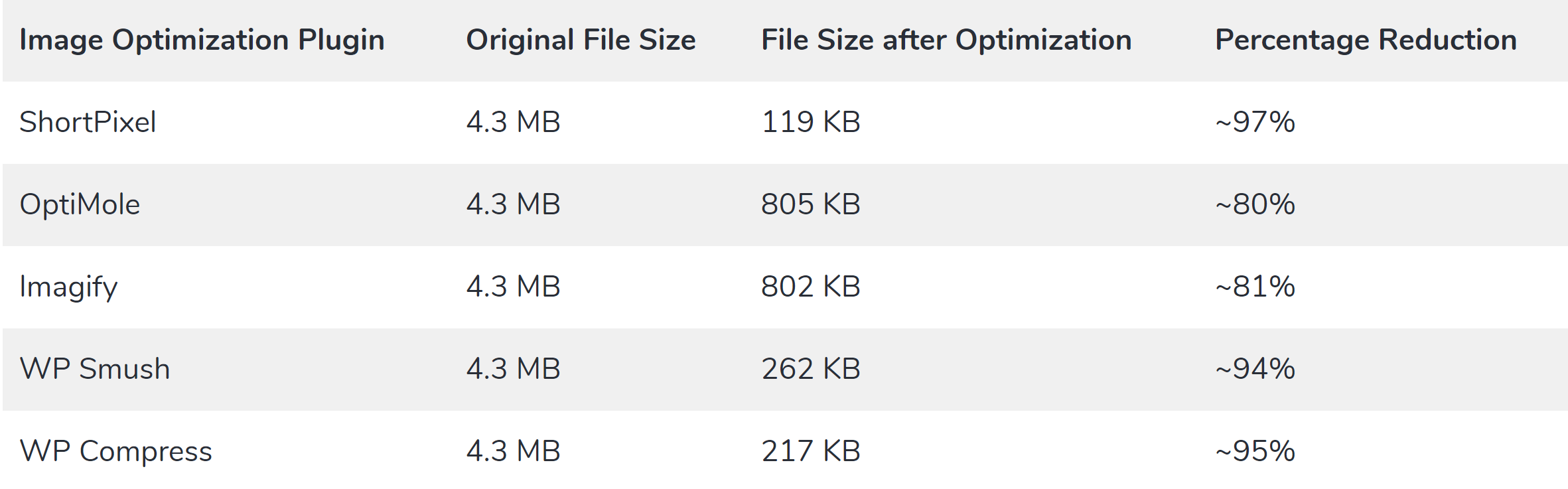Click the WP Smush plugin cell

point(95,369)
